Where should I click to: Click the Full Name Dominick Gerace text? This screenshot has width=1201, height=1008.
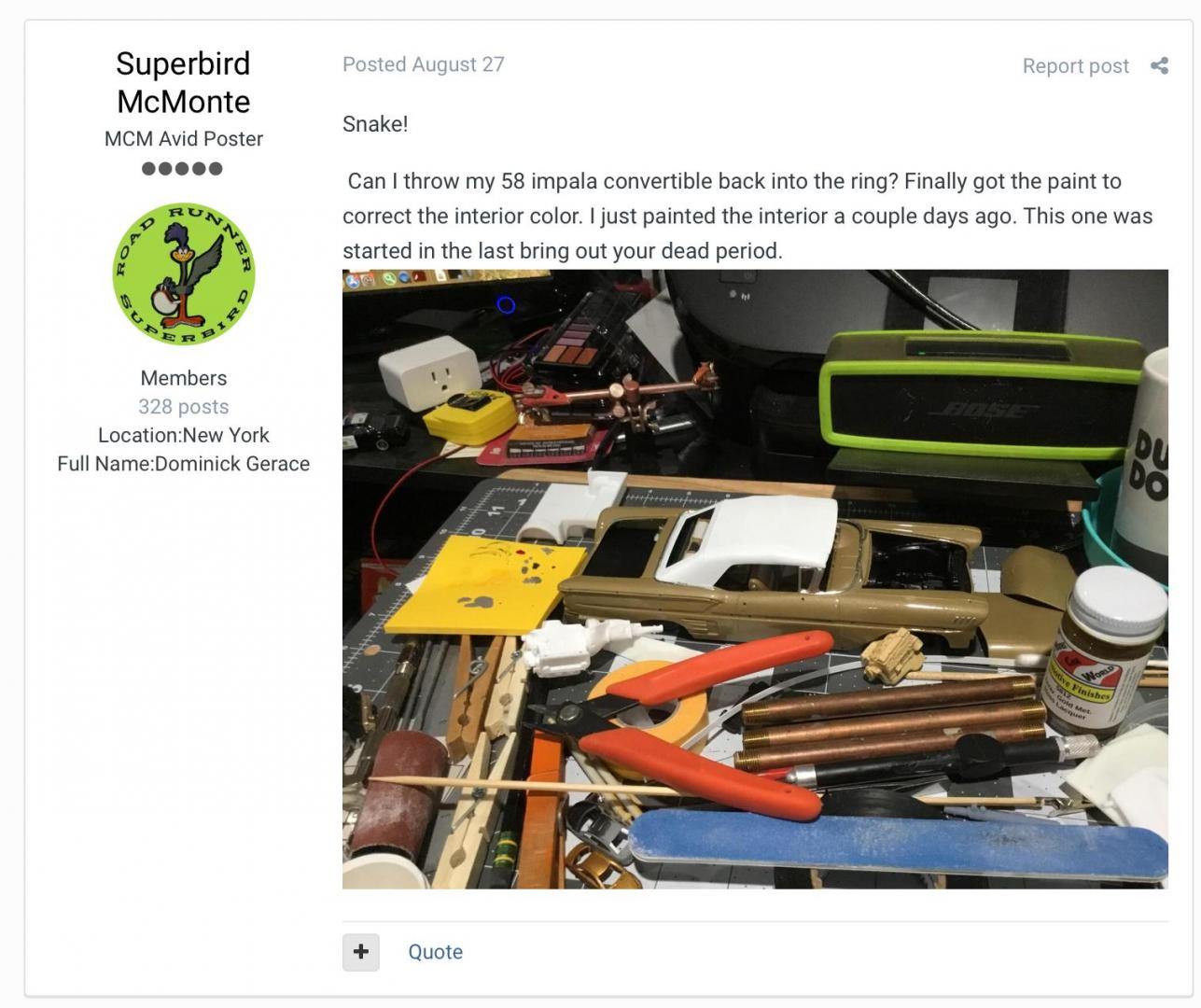click(184, 464)
